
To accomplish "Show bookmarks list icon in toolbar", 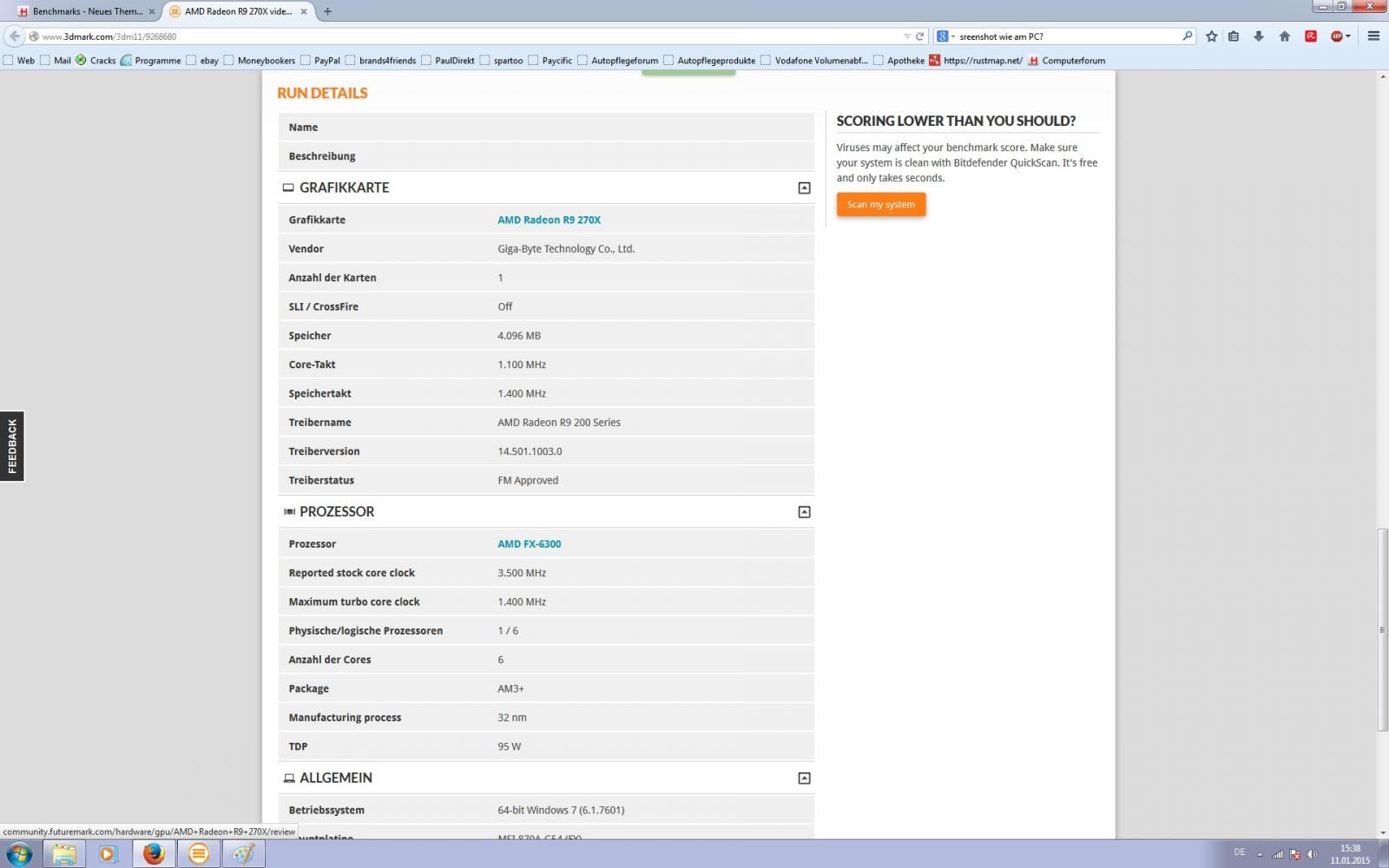I will [1234, 36].
